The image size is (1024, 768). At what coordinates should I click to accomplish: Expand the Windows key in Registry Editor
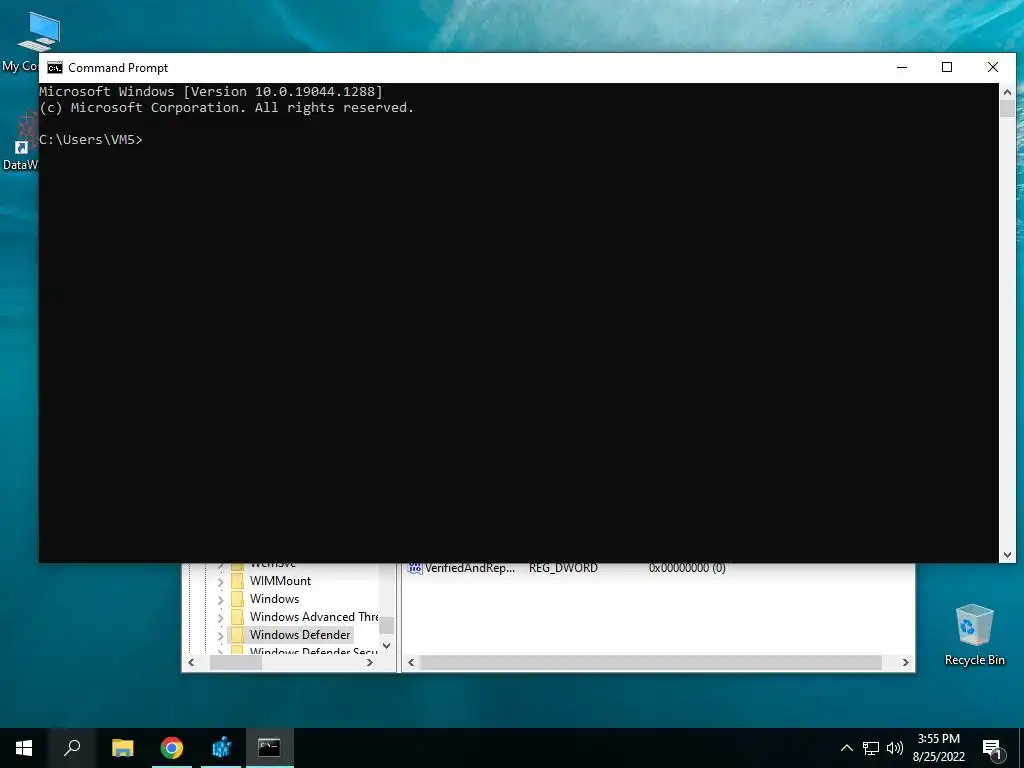pos(221,599)
